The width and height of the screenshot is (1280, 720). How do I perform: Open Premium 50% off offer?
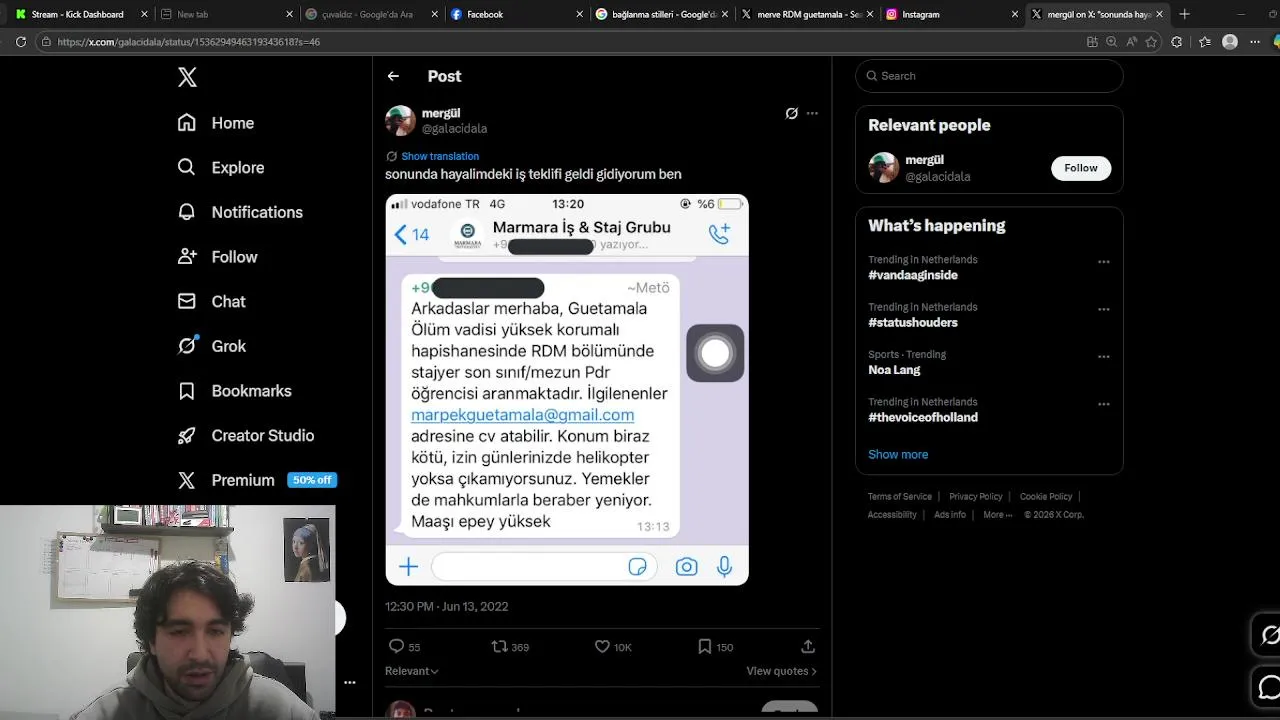click(256, 480)
